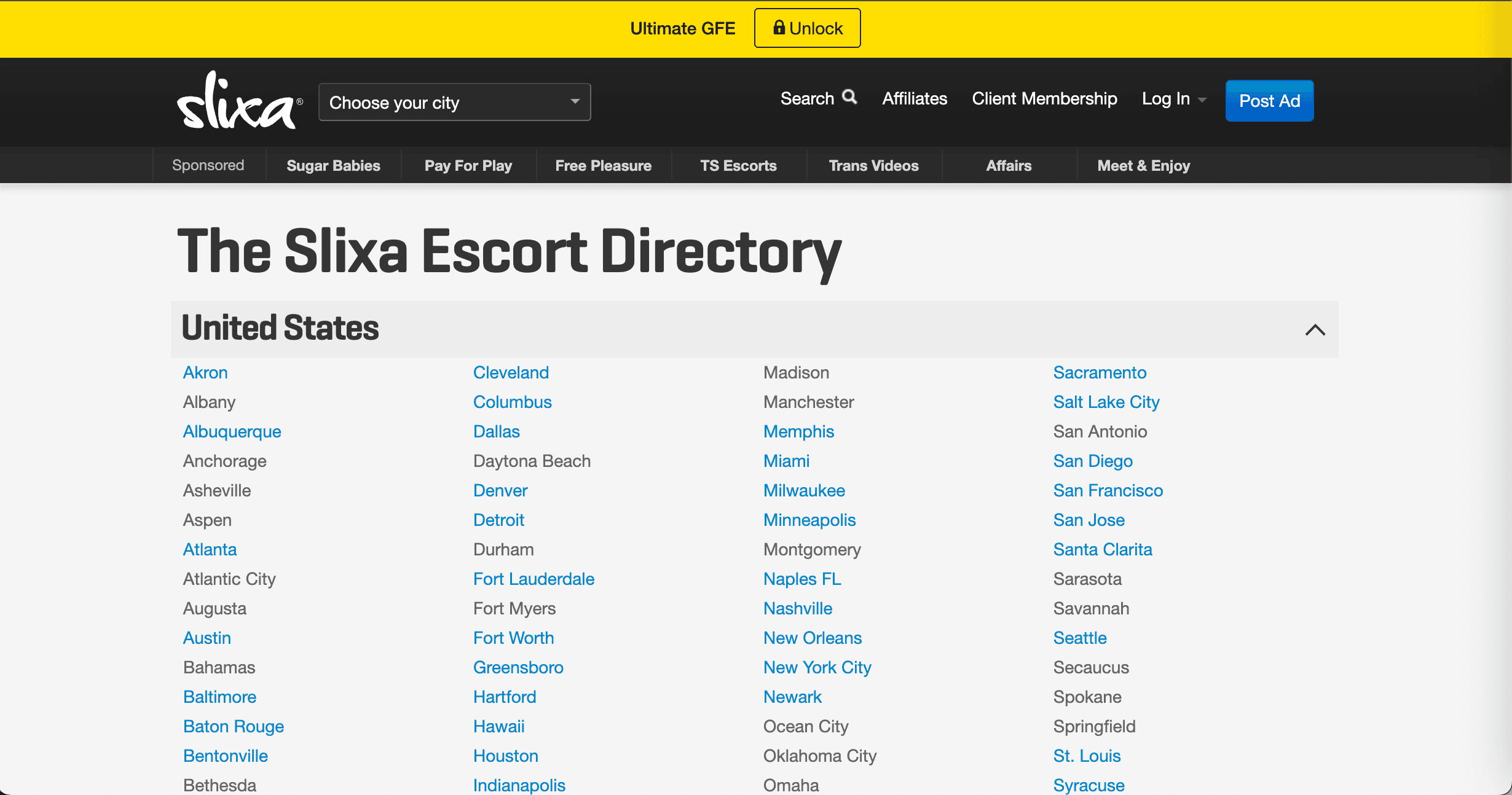Open the Choose your city dropdown

(454, 102)
